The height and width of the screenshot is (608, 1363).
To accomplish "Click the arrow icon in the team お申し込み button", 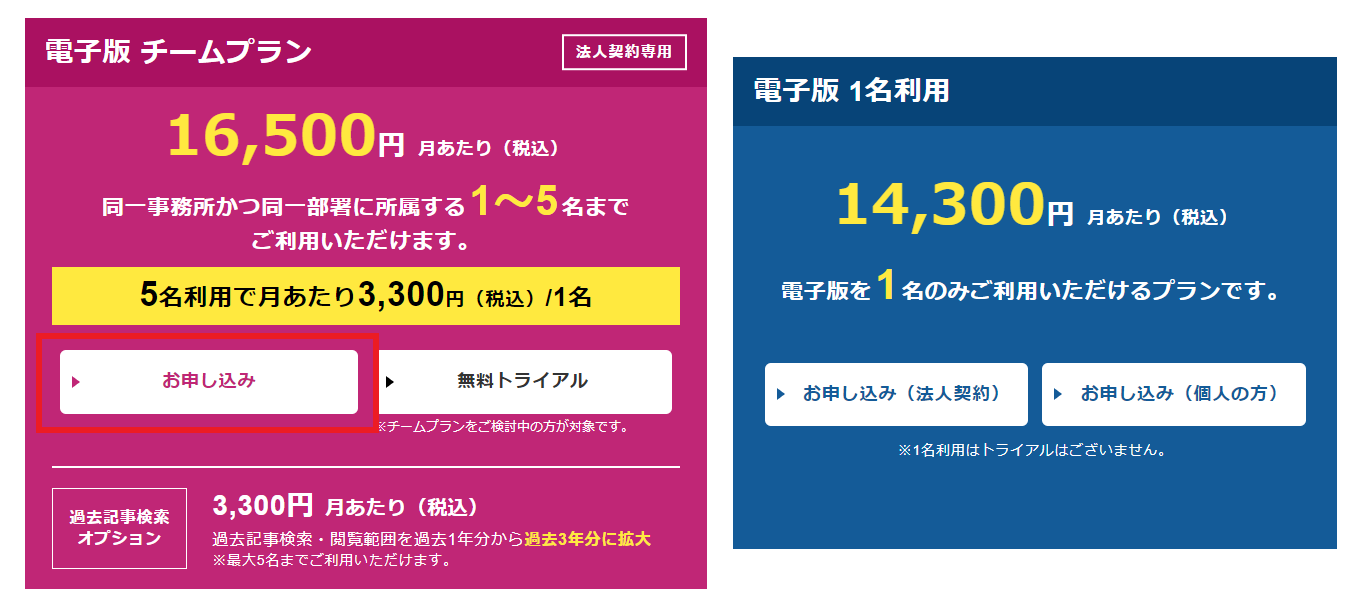I will (76, 381).
